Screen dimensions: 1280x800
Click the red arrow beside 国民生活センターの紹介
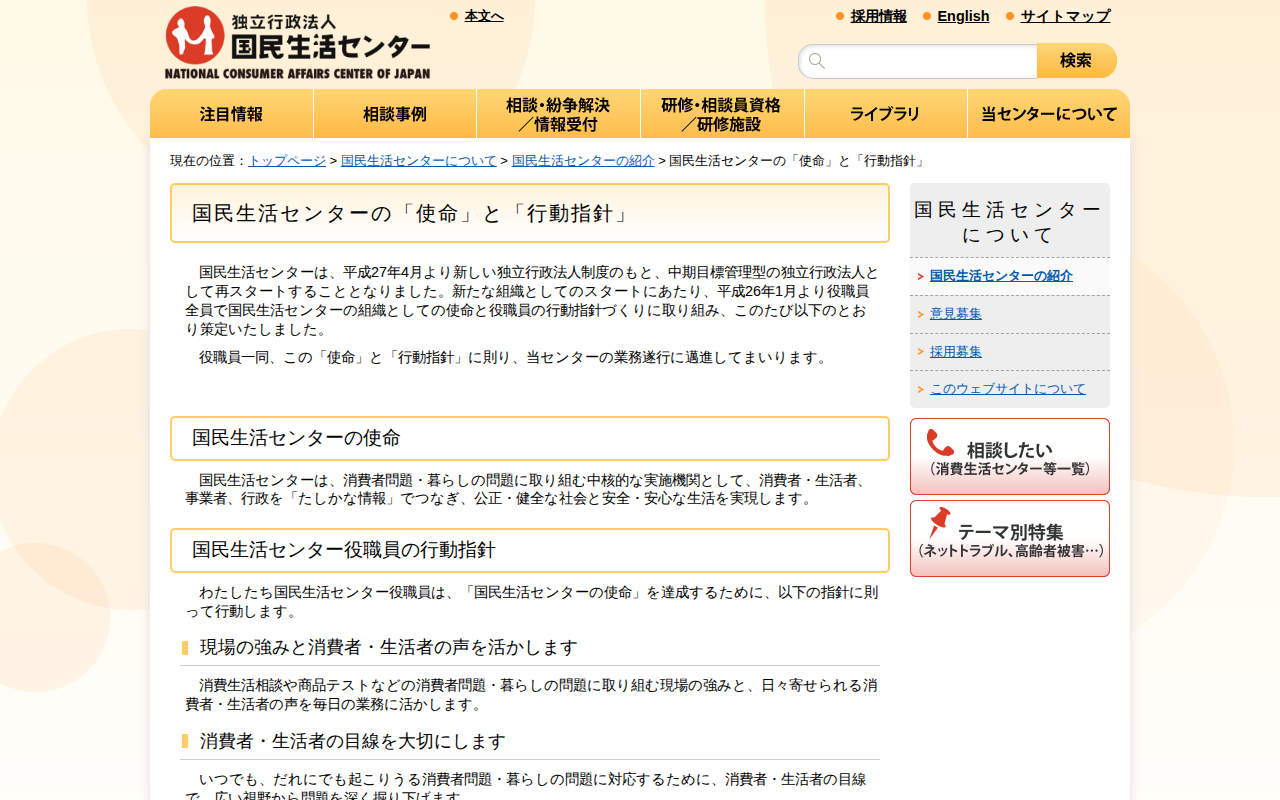[920, 276]
